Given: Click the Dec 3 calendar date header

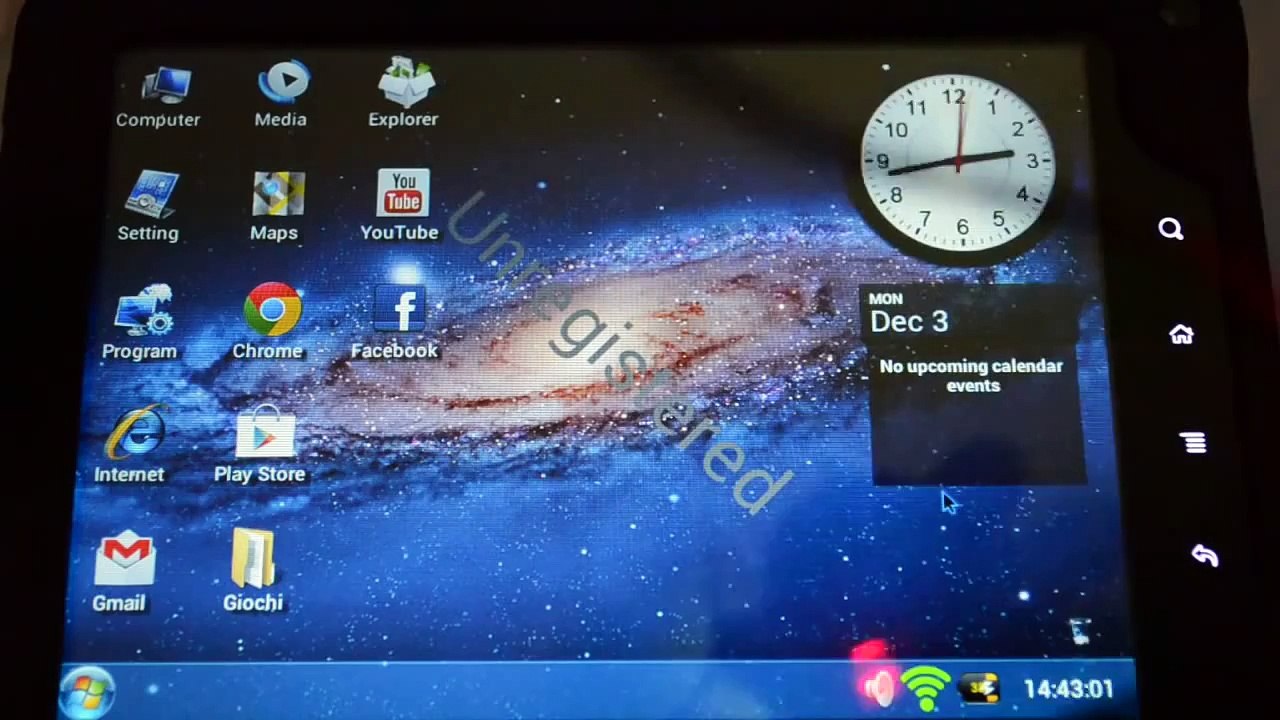Looking at the screenshot, I should [909, 322].
